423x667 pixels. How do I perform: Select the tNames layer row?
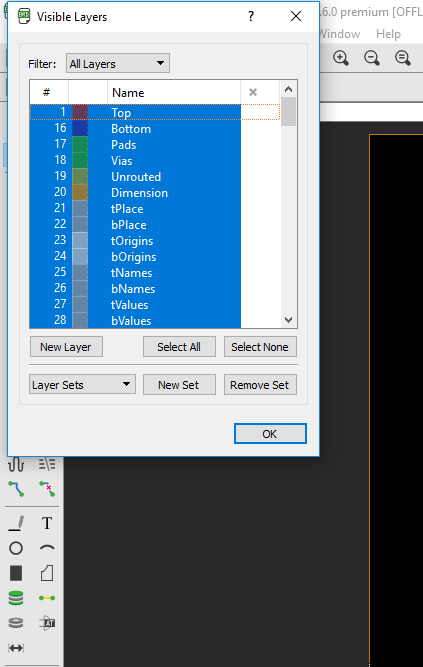pyautogui.click(x=155, y=272)
